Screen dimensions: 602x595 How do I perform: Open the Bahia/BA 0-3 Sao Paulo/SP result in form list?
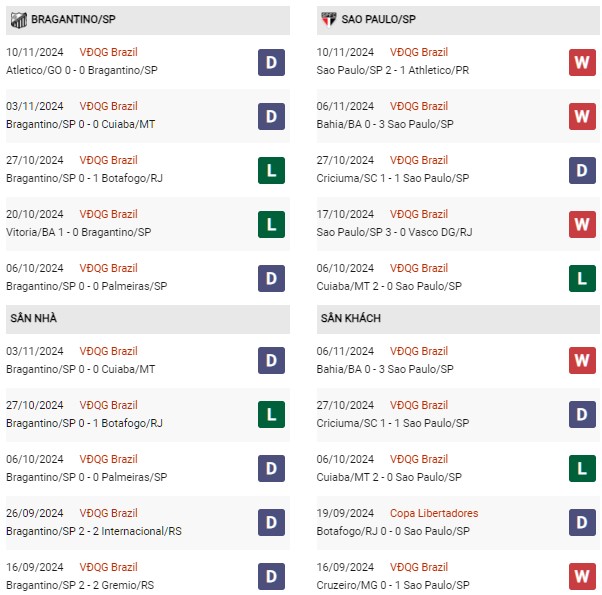click(385, 124)
